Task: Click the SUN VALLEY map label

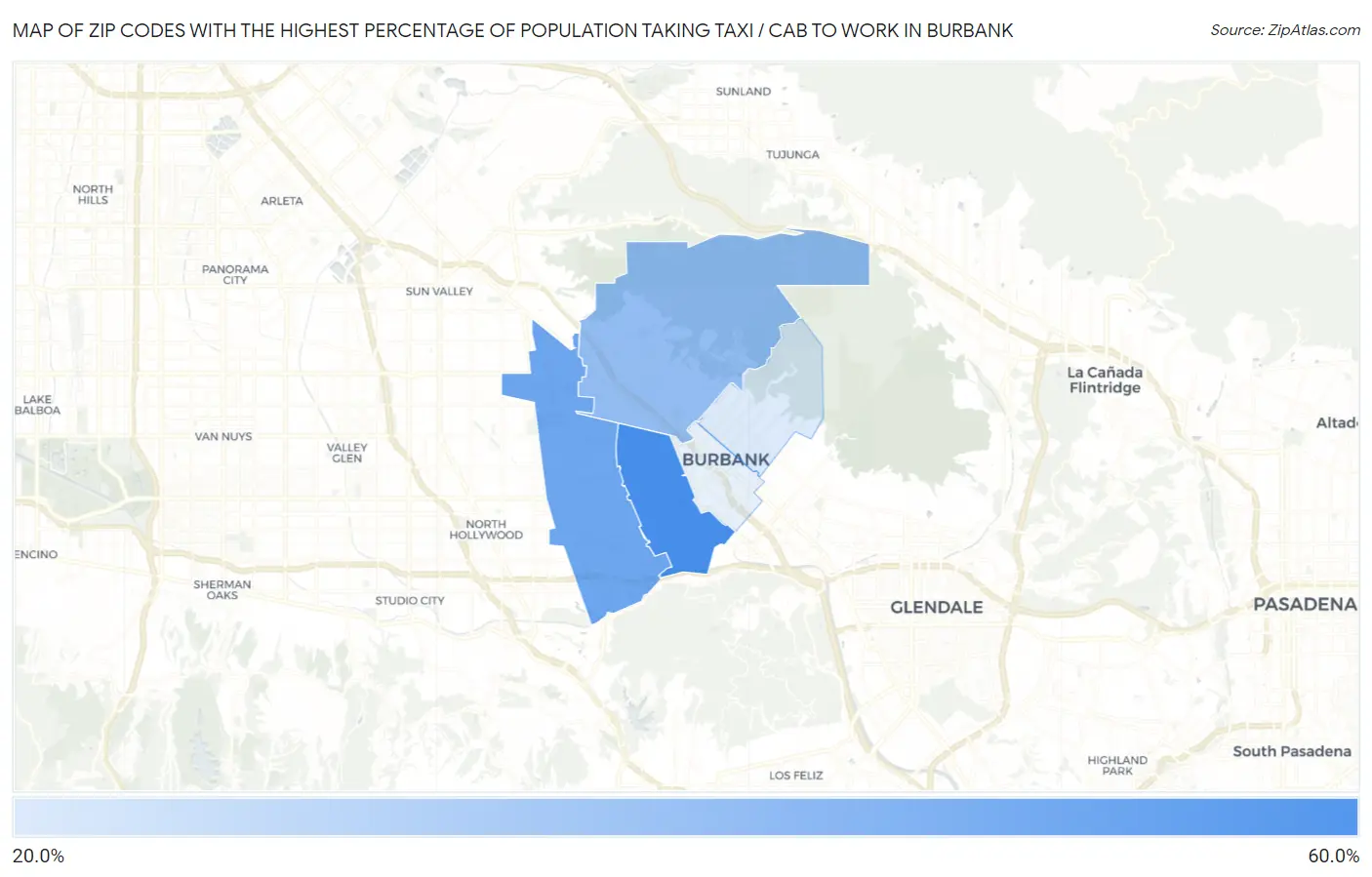Action: click(x=439, y=292)
